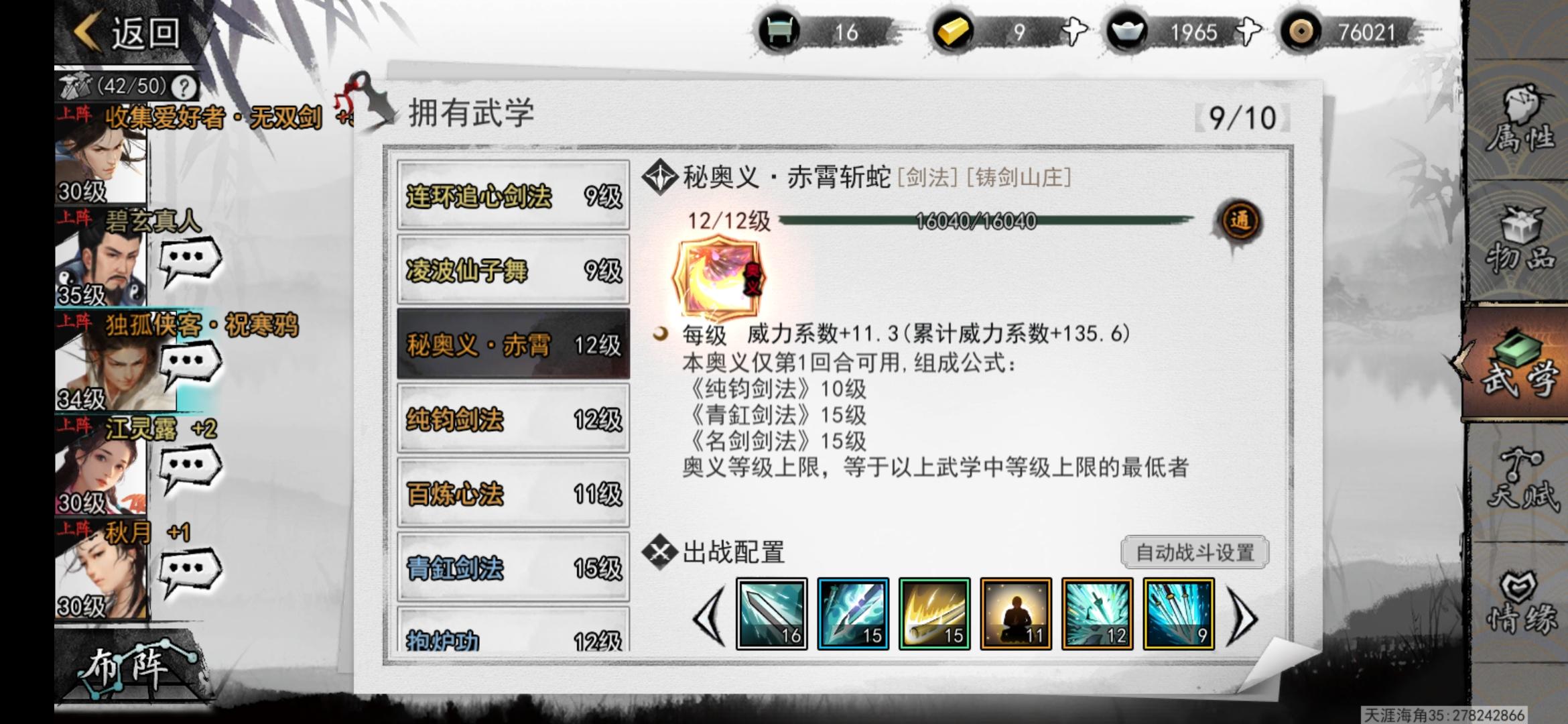Tap the round 通 badge
The height and width of the screenshot is (724, 1568).
tap(1239, 221)
